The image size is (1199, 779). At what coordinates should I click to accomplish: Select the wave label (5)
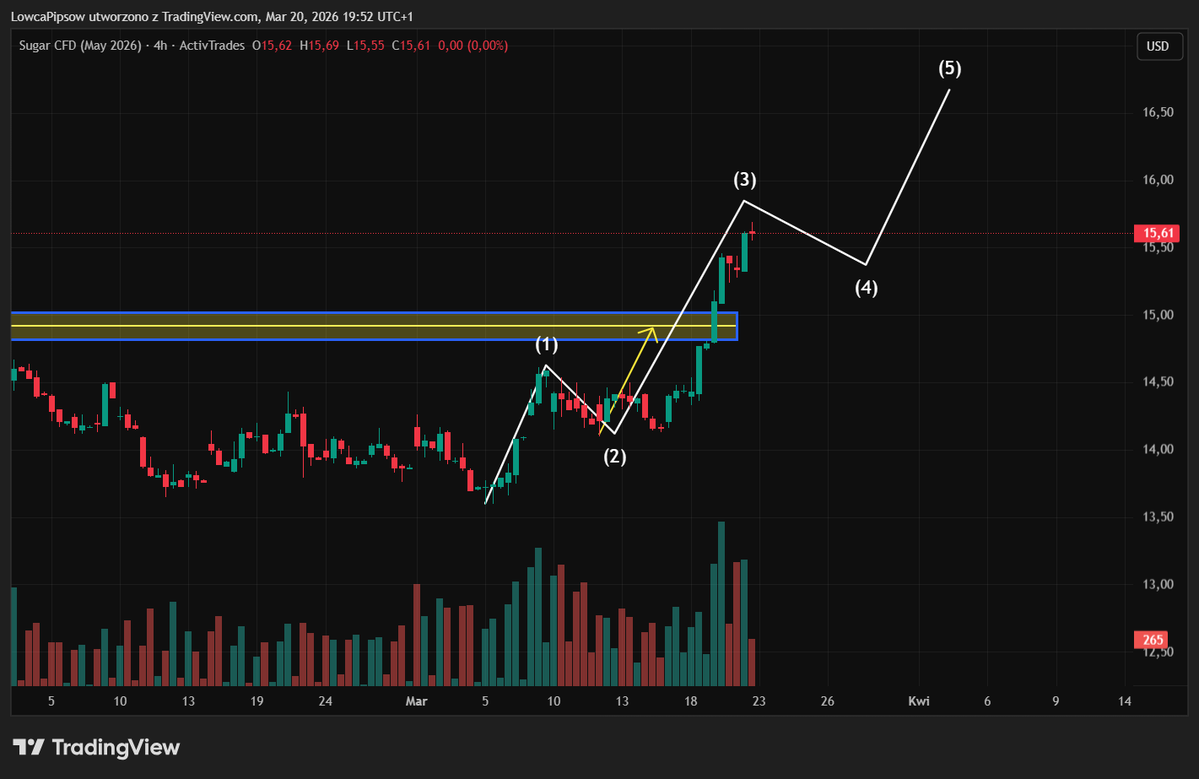[x=950, y=69]
